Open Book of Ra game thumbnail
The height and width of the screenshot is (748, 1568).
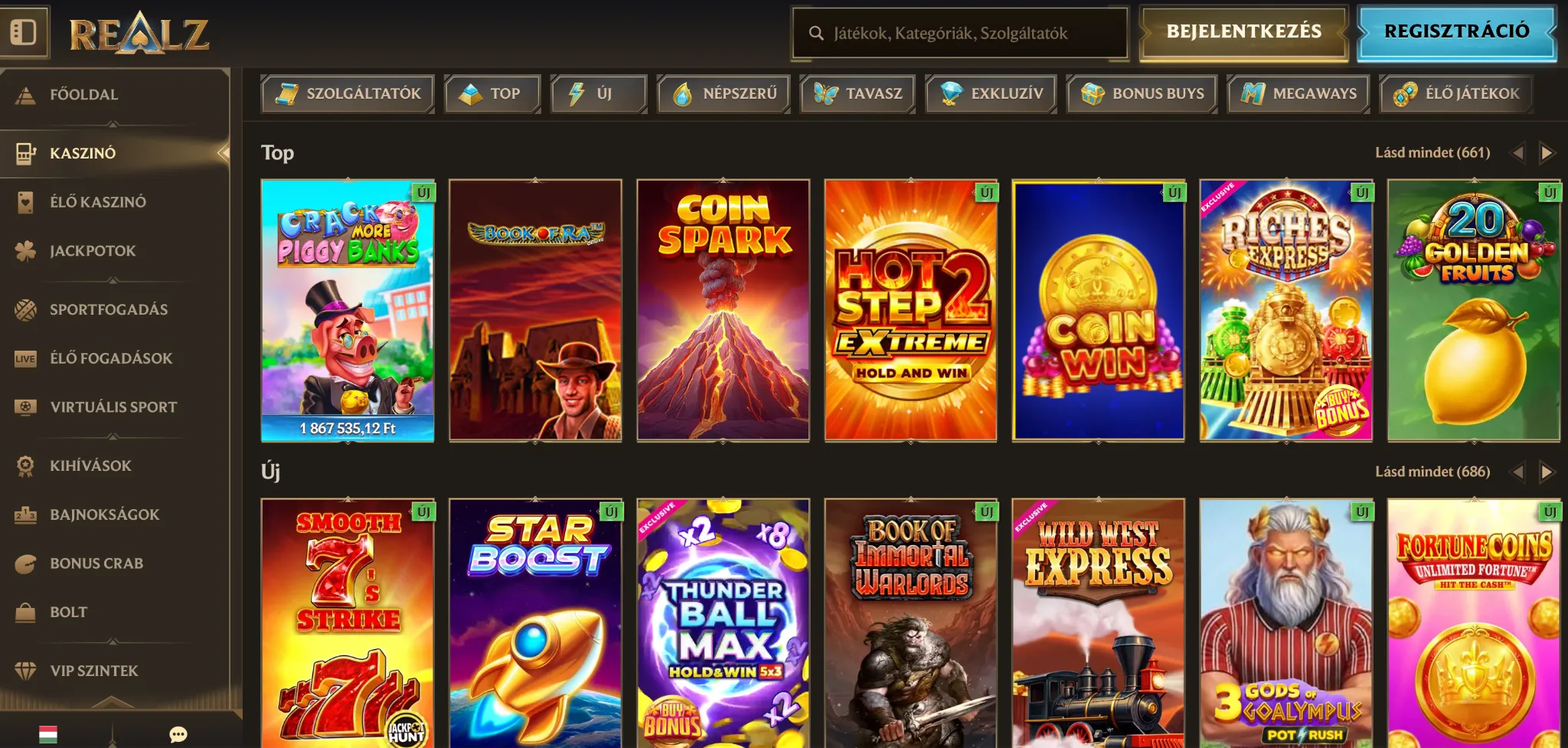[535, 310]
